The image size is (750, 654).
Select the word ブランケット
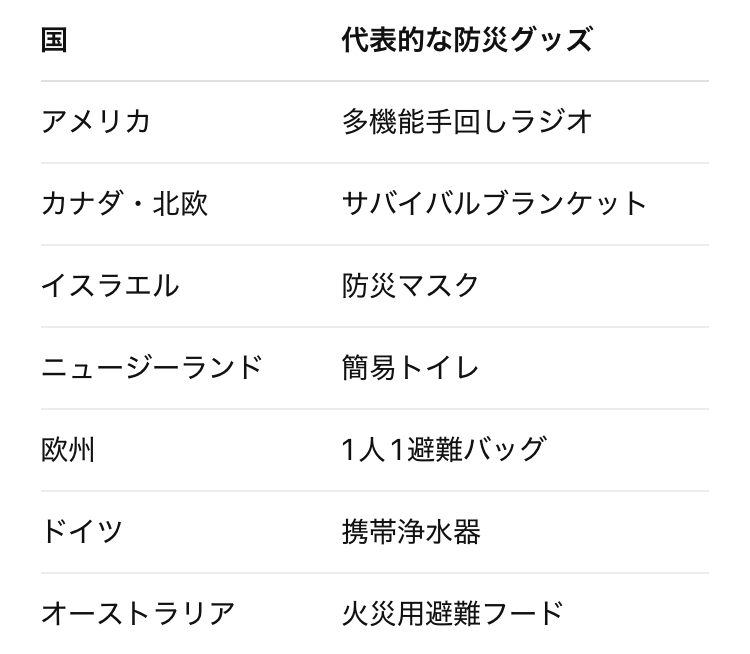click(x=565, y=204)
